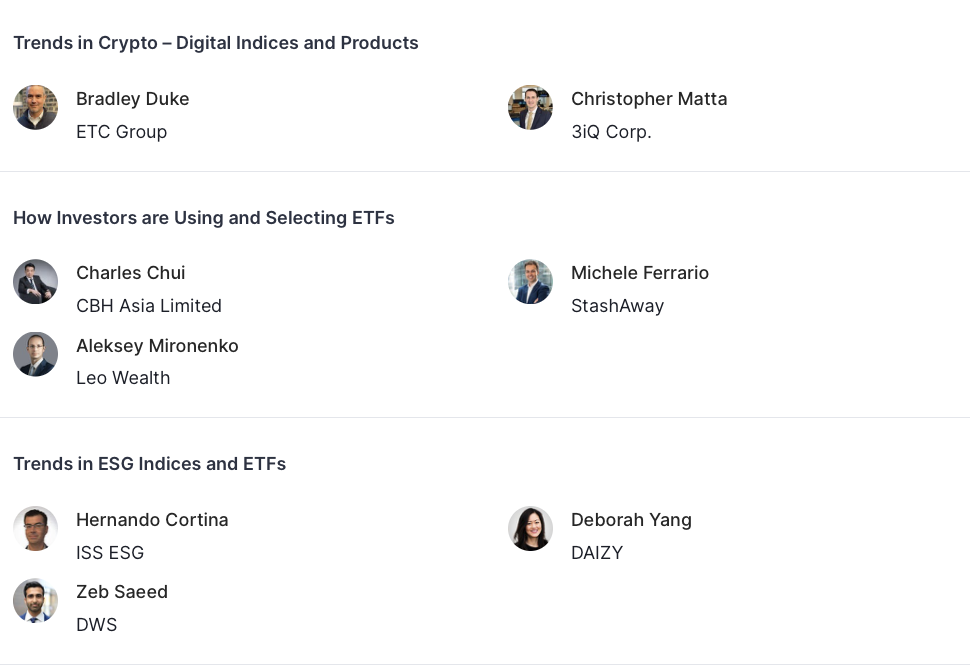The height and width of the screenshot is (670, 970).
Task: Select Trends in ESG Indices session heading
Action: [149, 464]
